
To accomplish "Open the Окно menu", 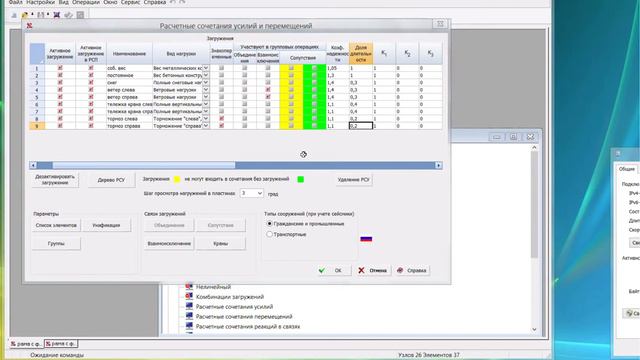I will coord(110,2).
